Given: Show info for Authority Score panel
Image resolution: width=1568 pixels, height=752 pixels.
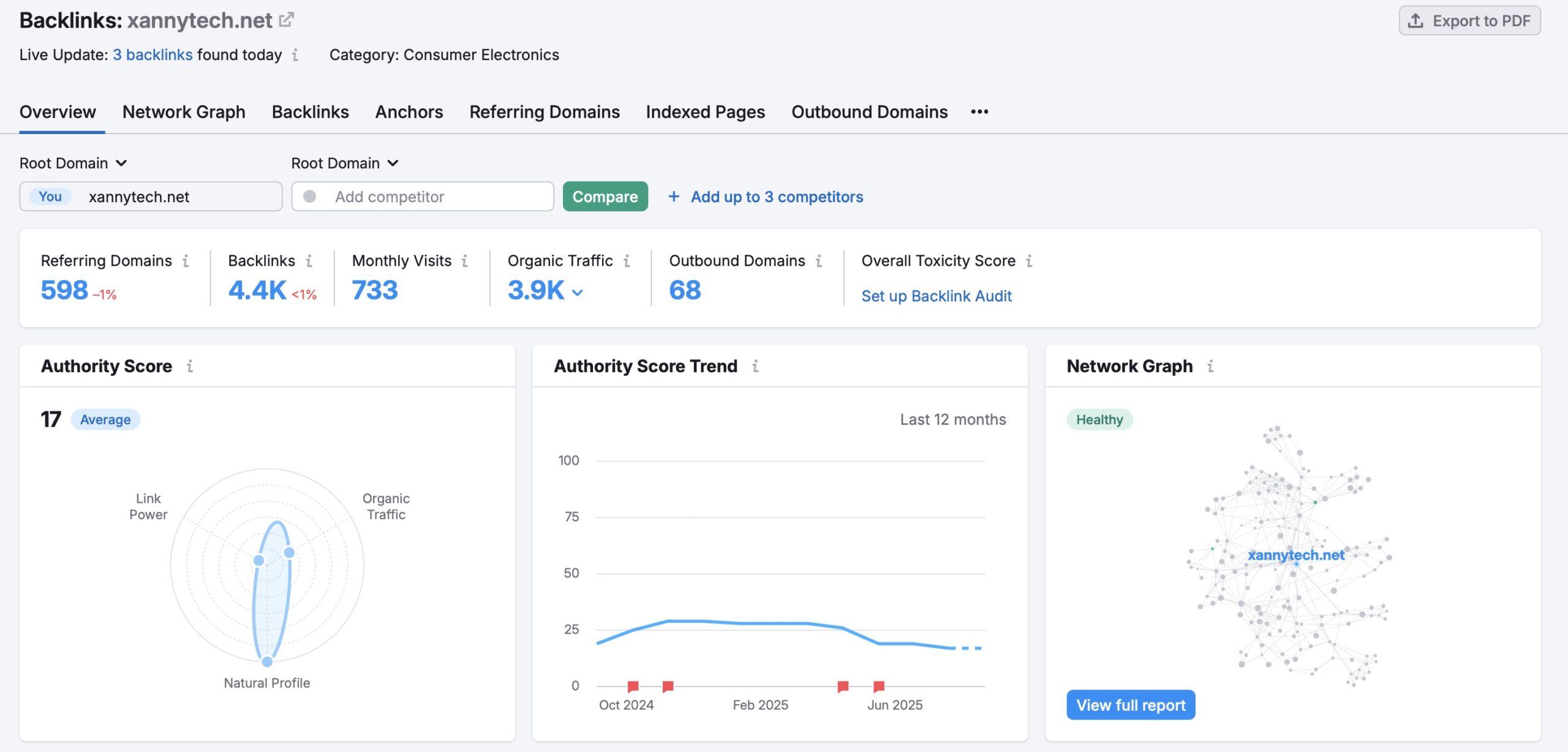Looking at the screenshot, I should [190, 366].
